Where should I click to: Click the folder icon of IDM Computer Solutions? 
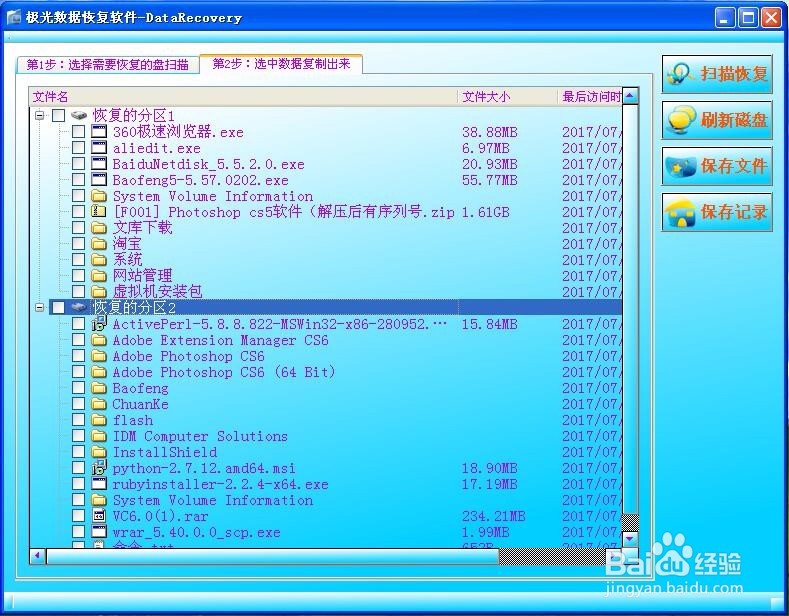tap(99, 436)
